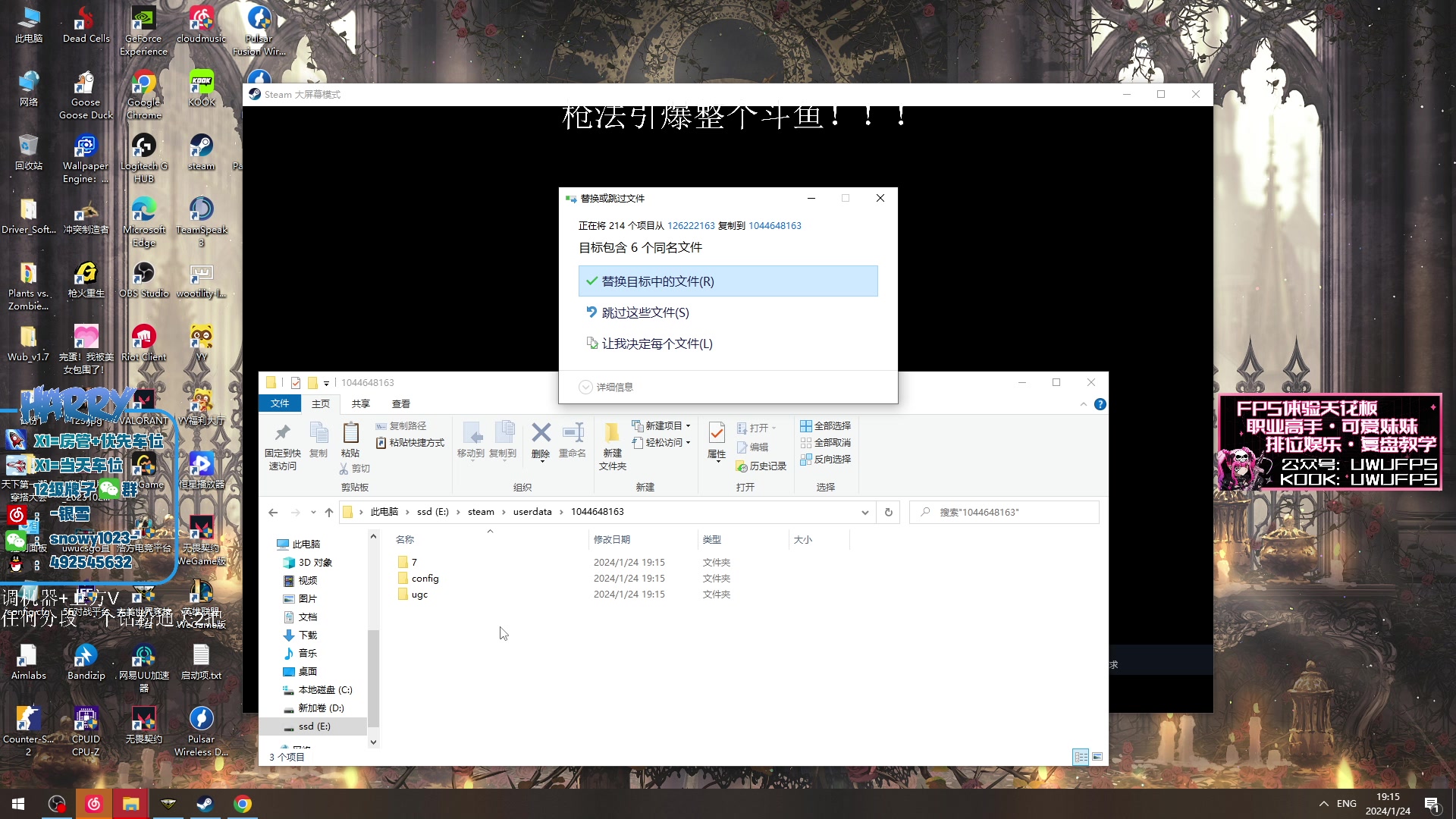Click the Delete (删除) red X icon
1456x819 pixels.
[541, 433]
